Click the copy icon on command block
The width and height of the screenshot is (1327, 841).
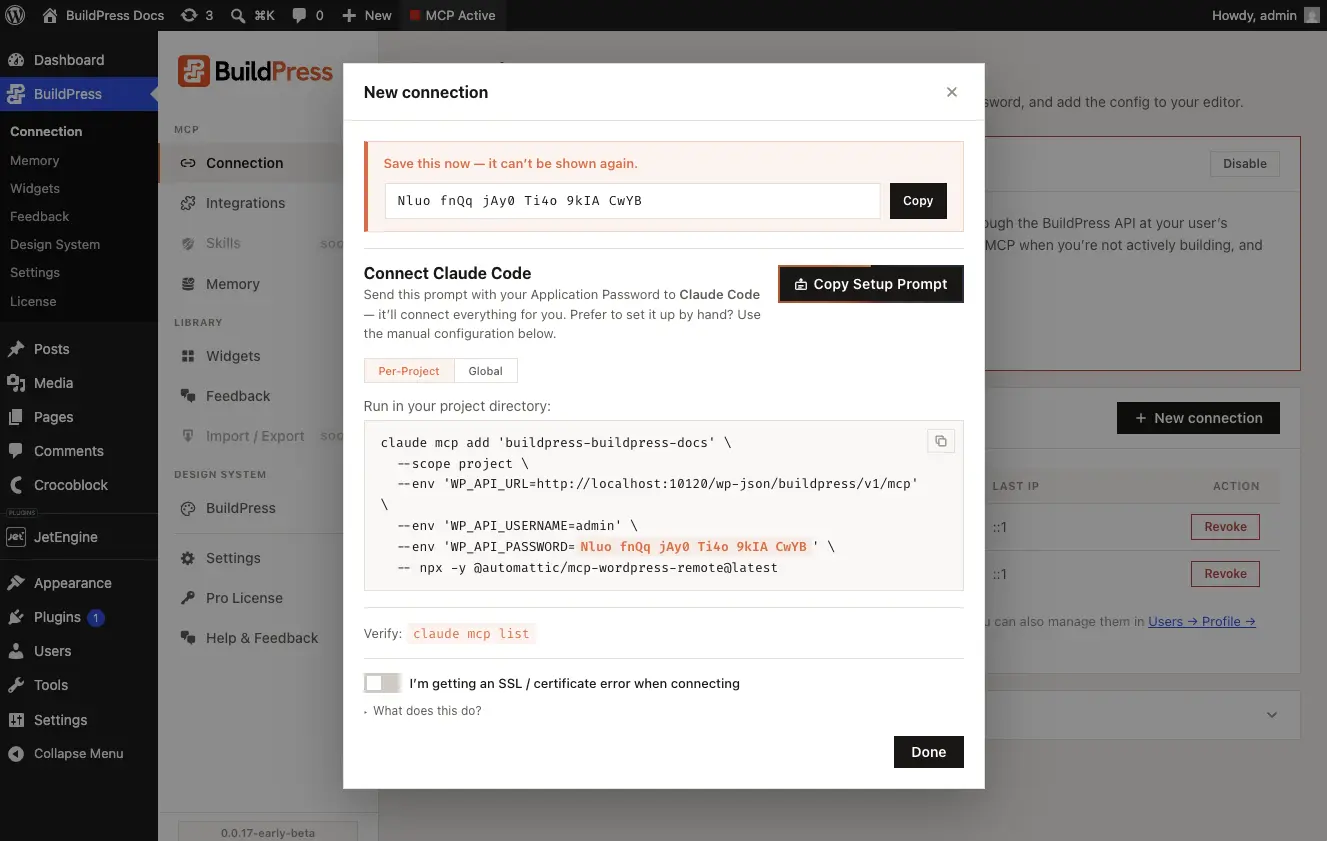[940, 441]
